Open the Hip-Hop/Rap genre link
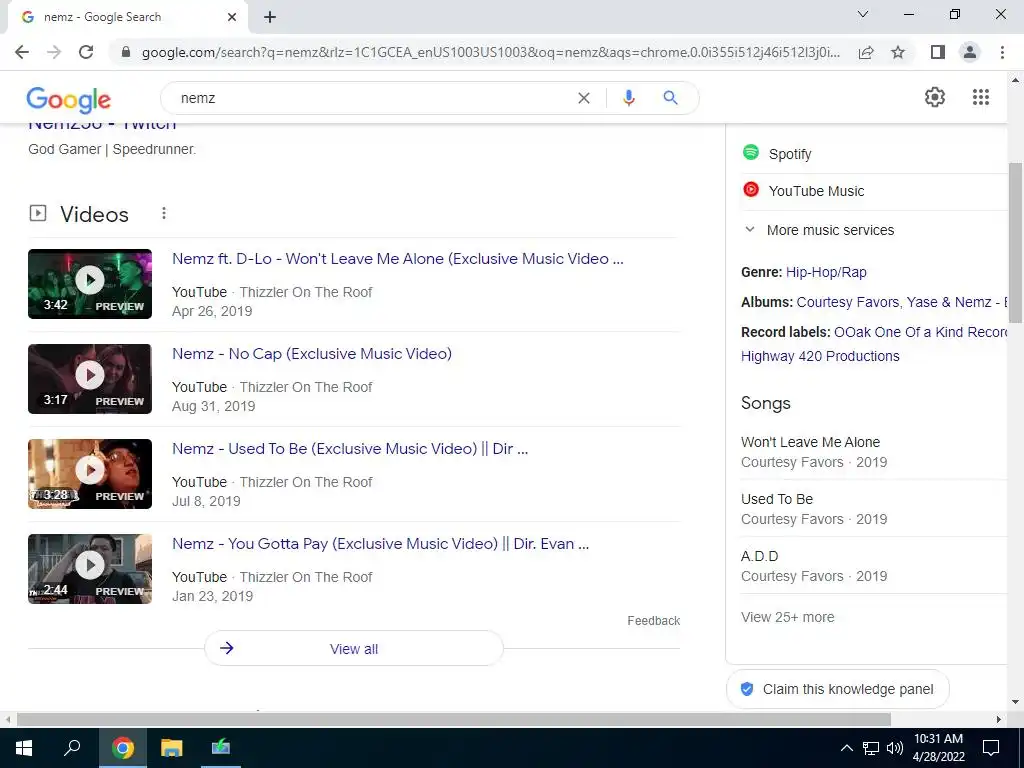Image resolution: width=1024 pixels, height=768 pixels. click(x=826, y=272)
